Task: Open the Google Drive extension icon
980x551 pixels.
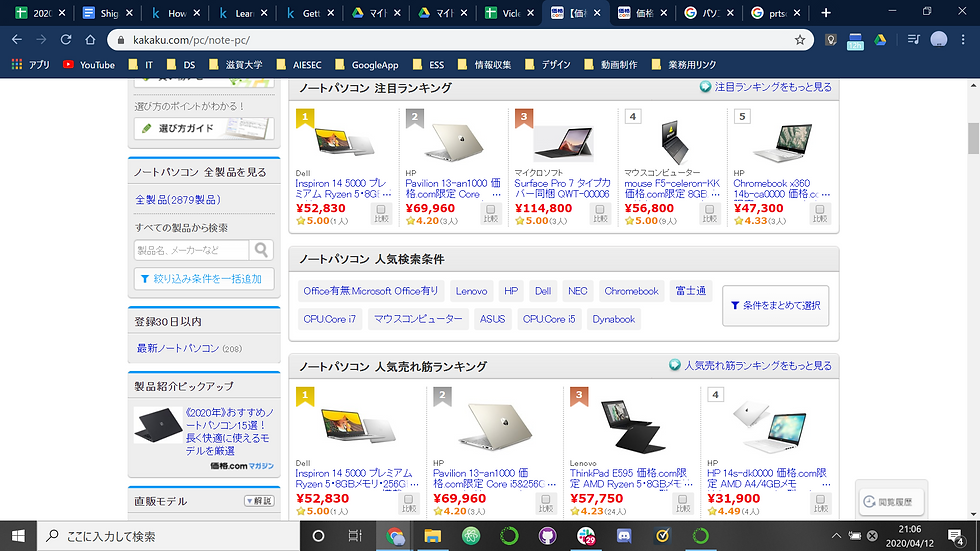Action: click(880, 40)
